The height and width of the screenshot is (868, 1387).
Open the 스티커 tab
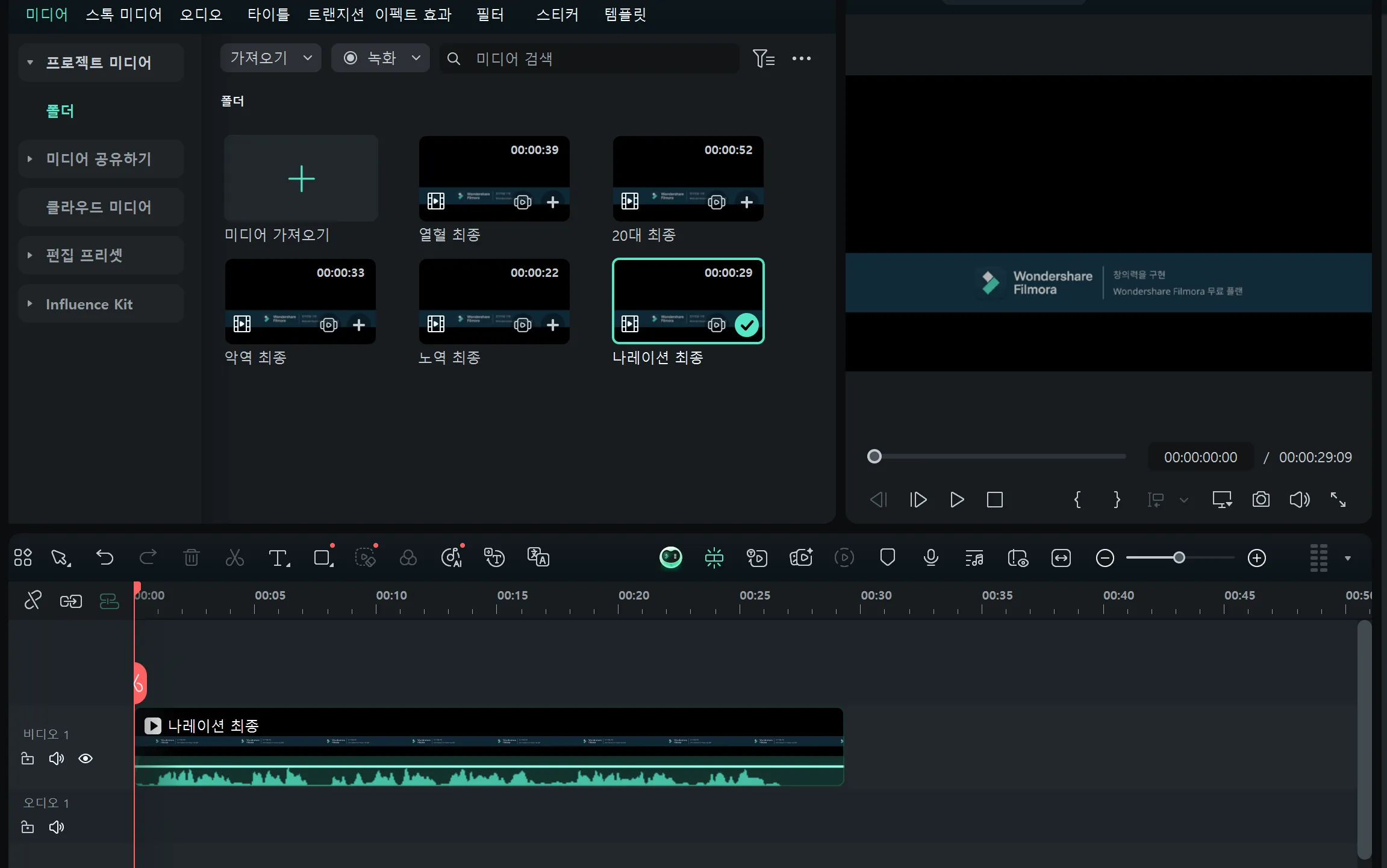[557, 14]
